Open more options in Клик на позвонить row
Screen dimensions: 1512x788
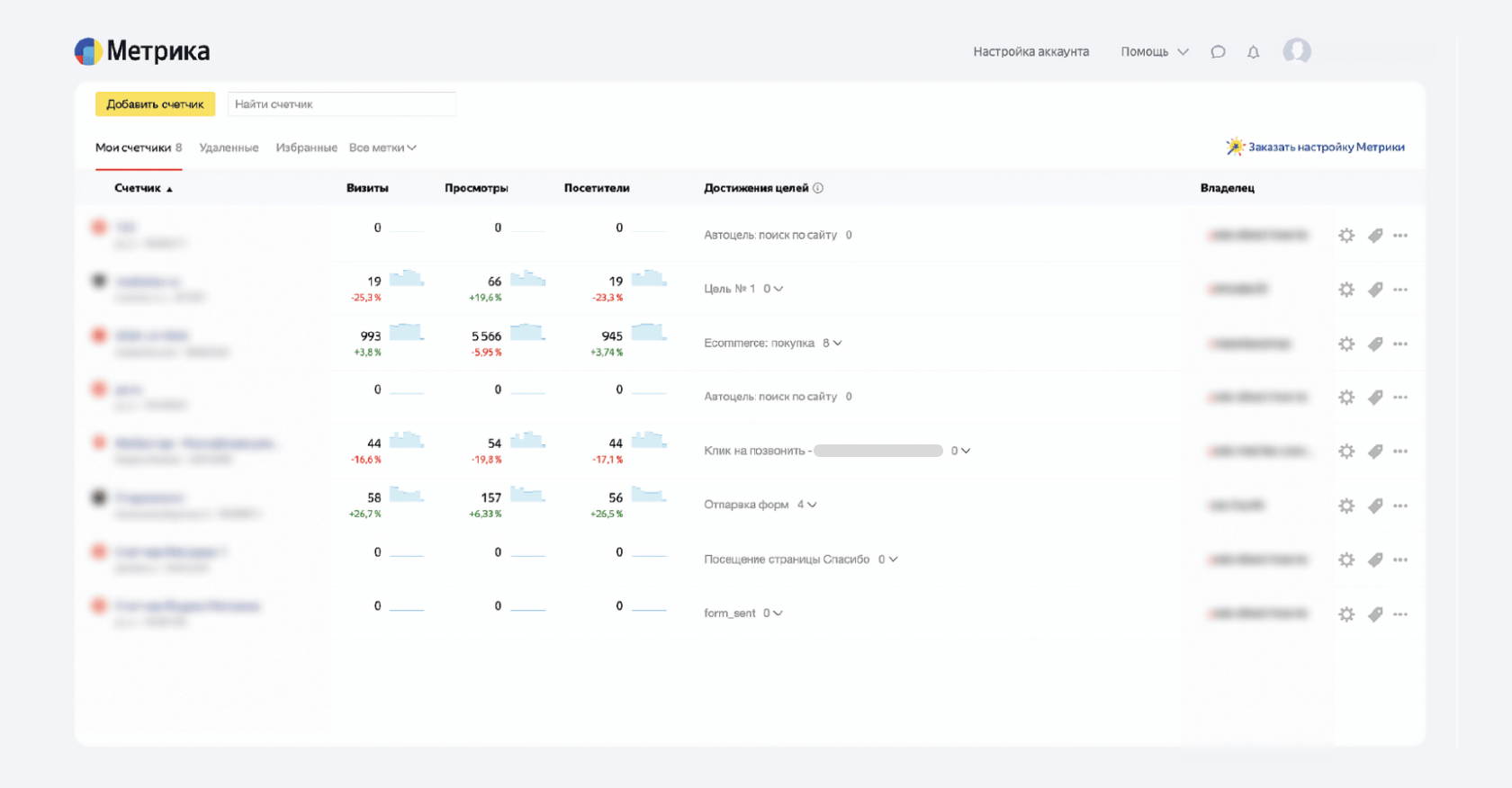tap(1400, 452)
